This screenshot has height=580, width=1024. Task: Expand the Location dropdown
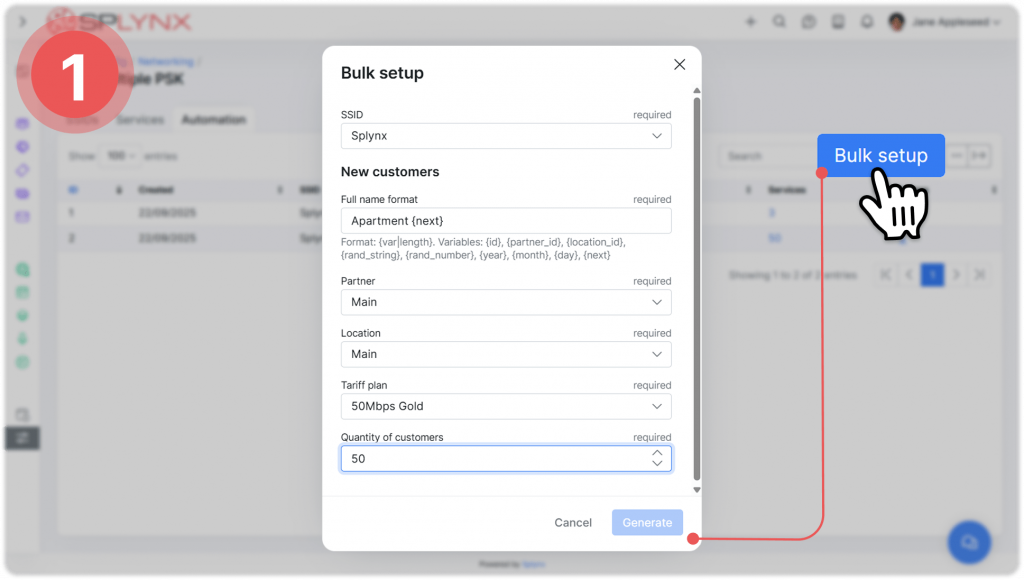coord(505,354)
